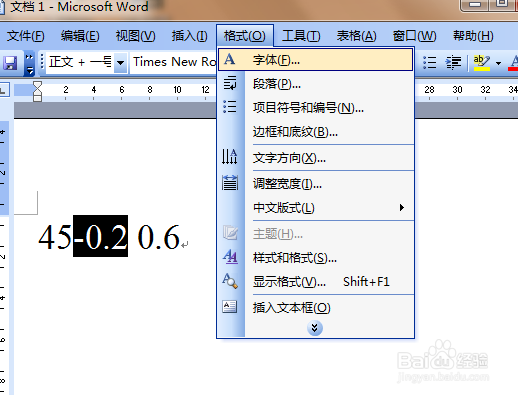Open the 文件(F) menu
Screen dimensions: 518x395
26,36
